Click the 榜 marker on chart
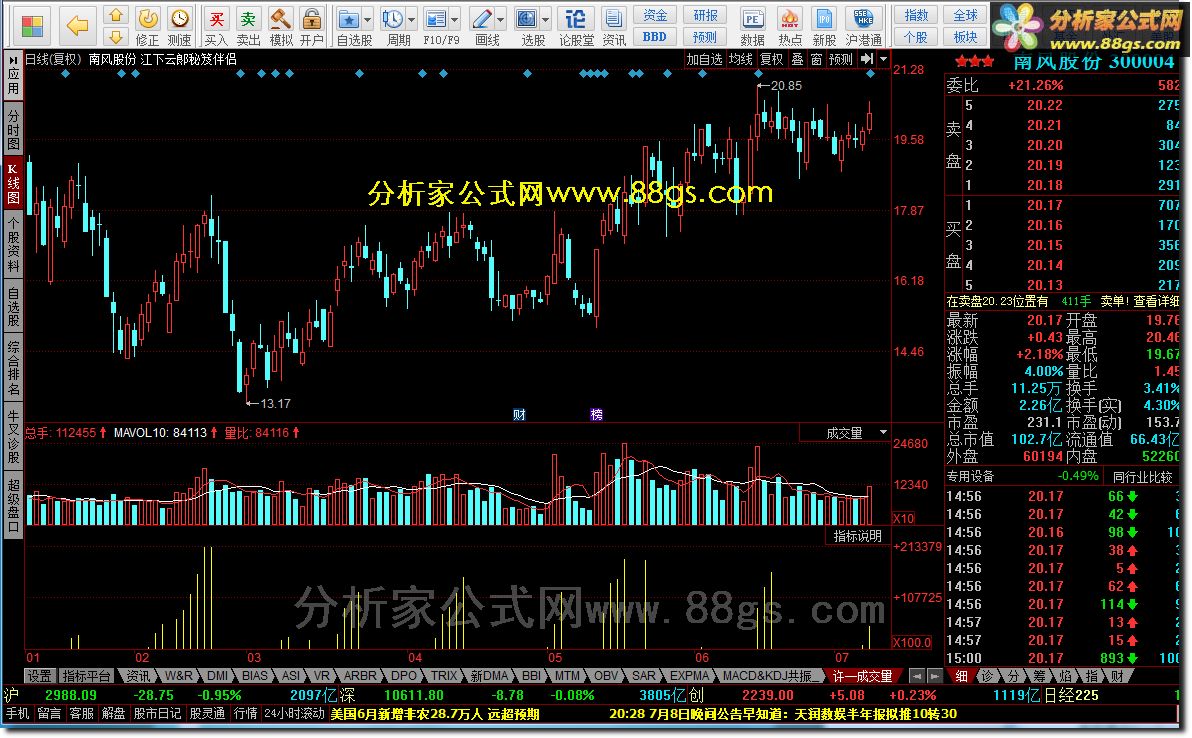1192x738 pixels. [597, 414]
